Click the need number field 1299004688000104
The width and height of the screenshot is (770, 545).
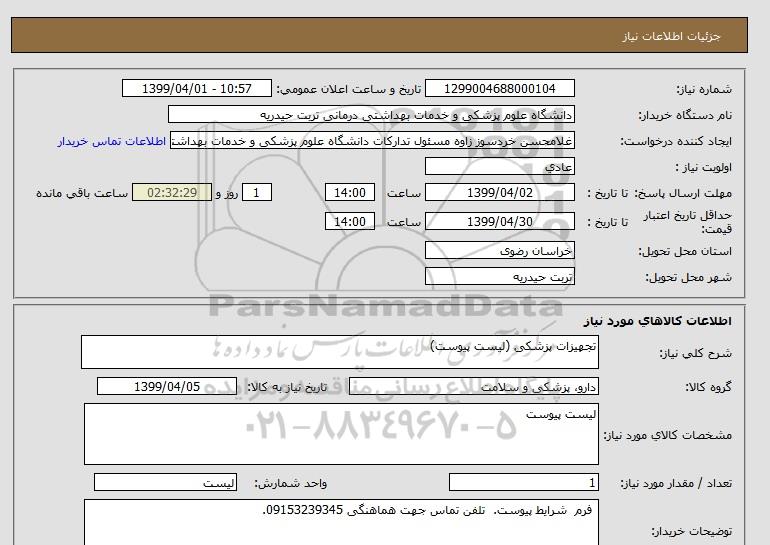tap(499, 88)
